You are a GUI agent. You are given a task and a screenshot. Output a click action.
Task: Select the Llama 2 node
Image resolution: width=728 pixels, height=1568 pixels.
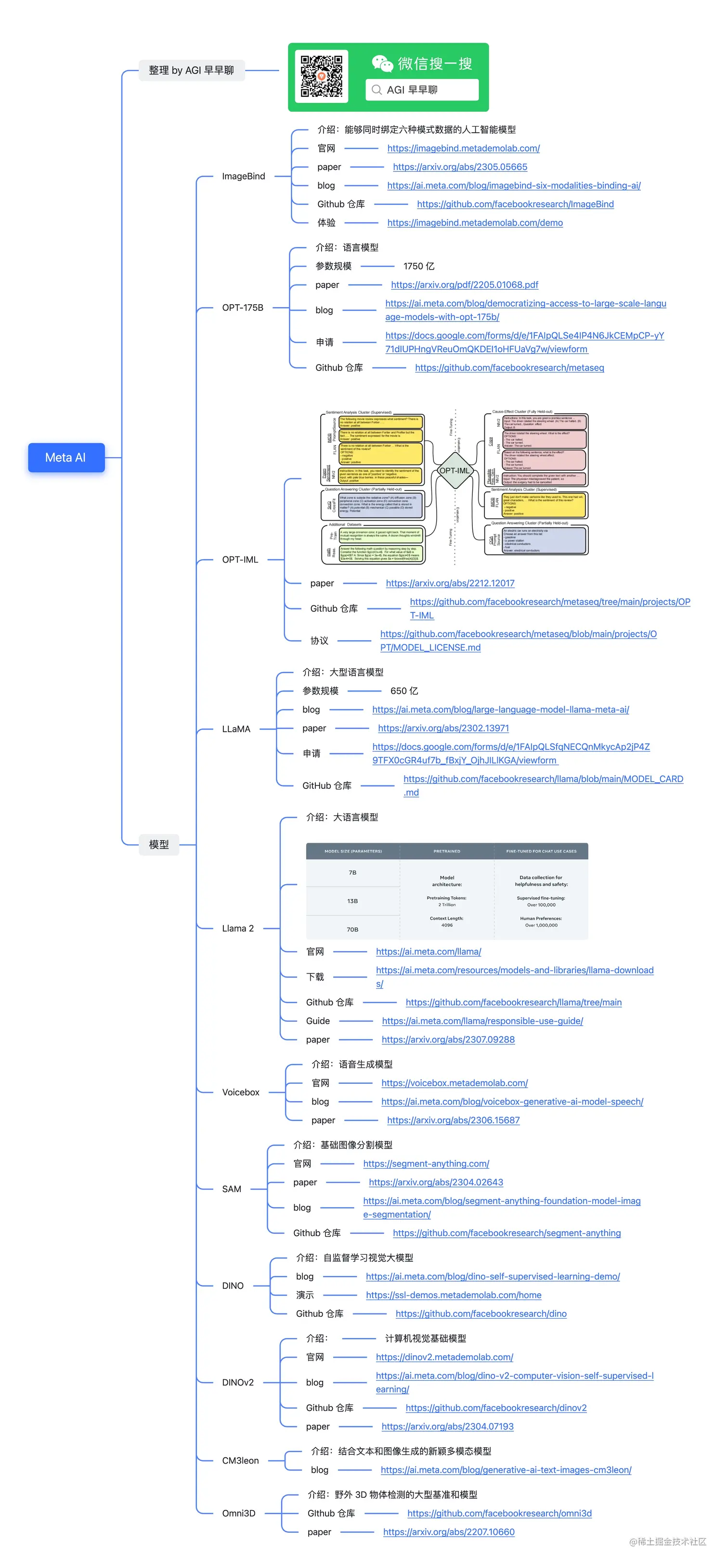237,928
